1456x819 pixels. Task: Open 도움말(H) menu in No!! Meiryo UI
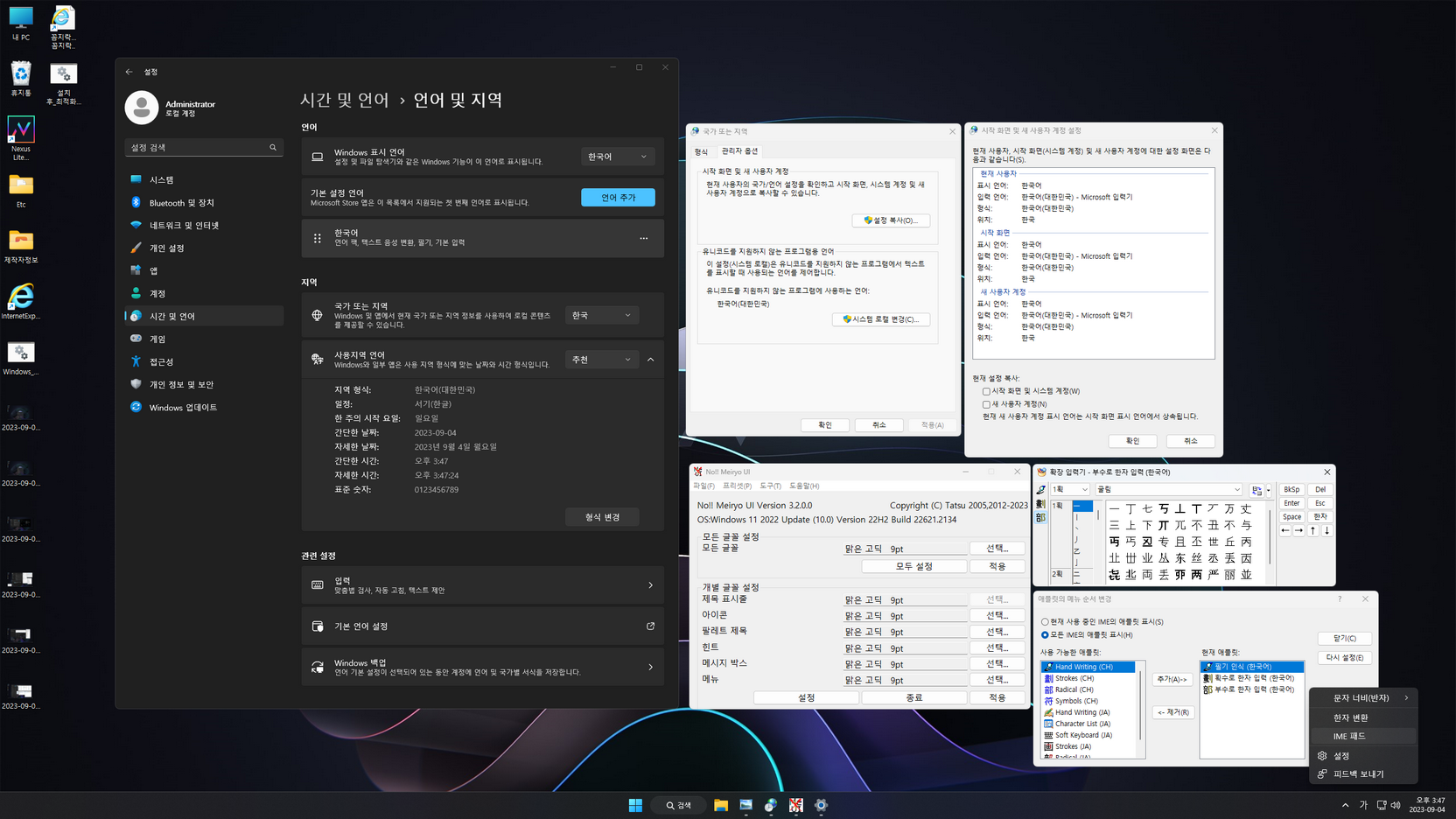pyautogui.click(x=804, y=486)
